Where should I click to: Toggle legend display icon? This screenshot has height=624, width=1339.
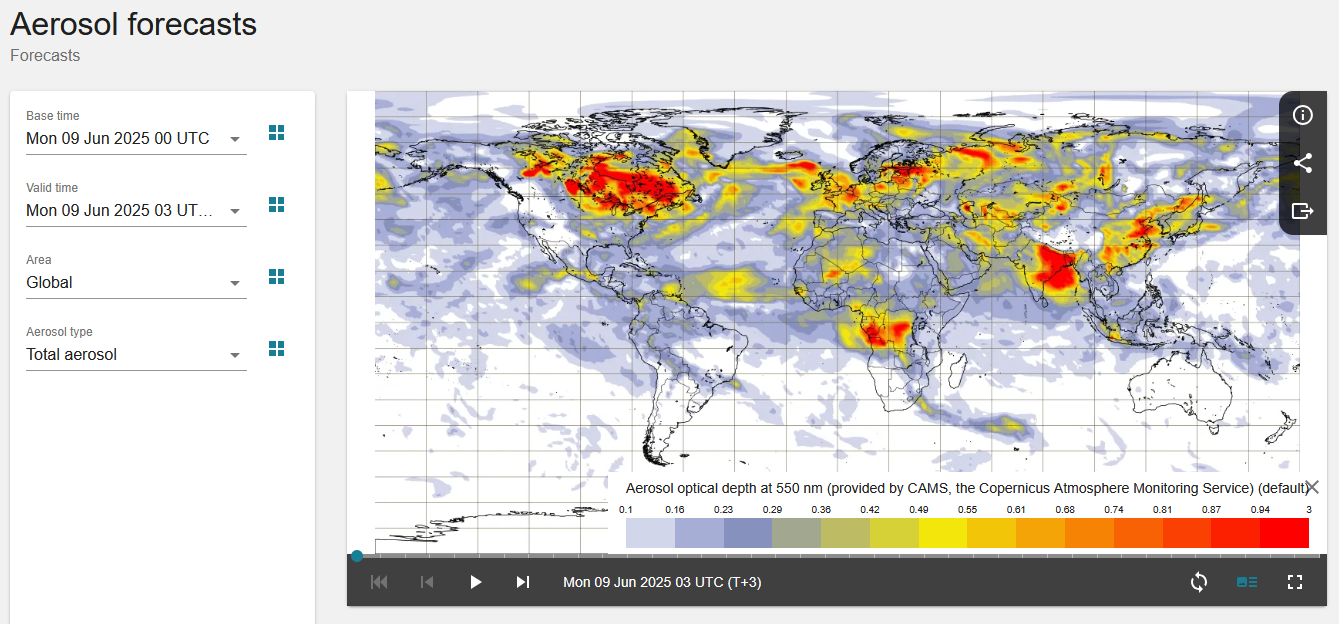(x=1247, y=582)
